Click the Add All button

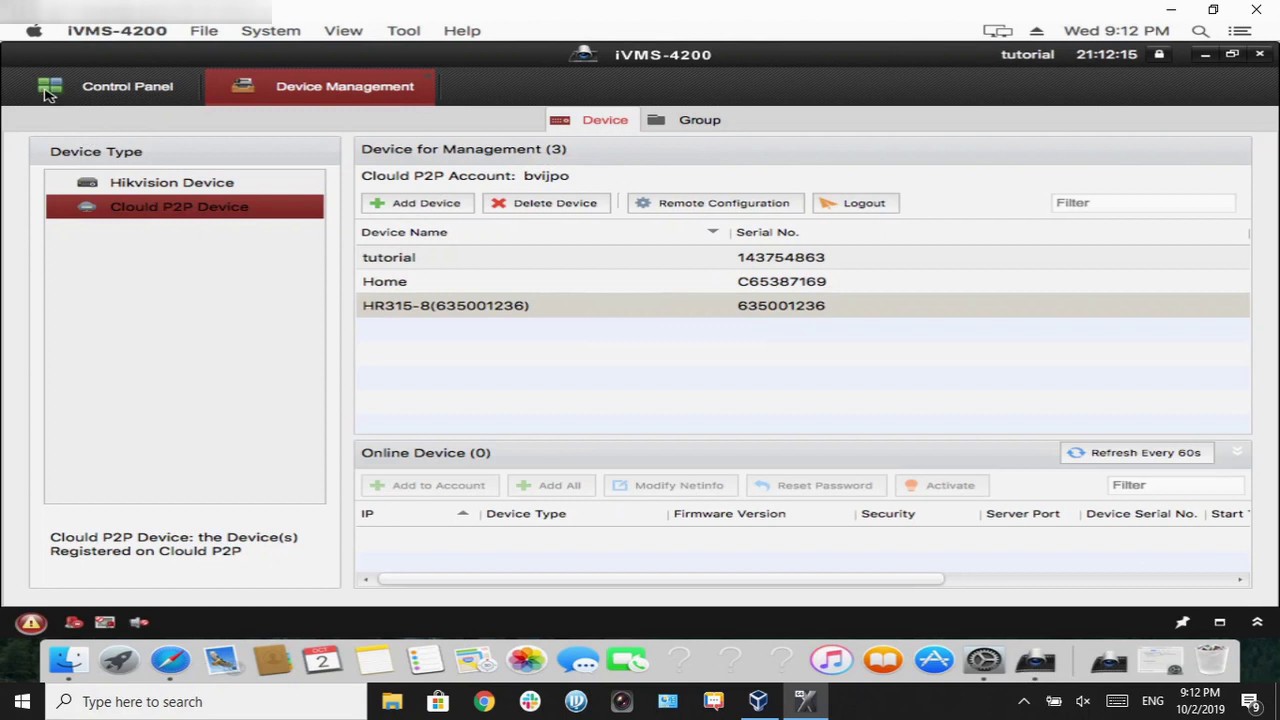(551, 485)
